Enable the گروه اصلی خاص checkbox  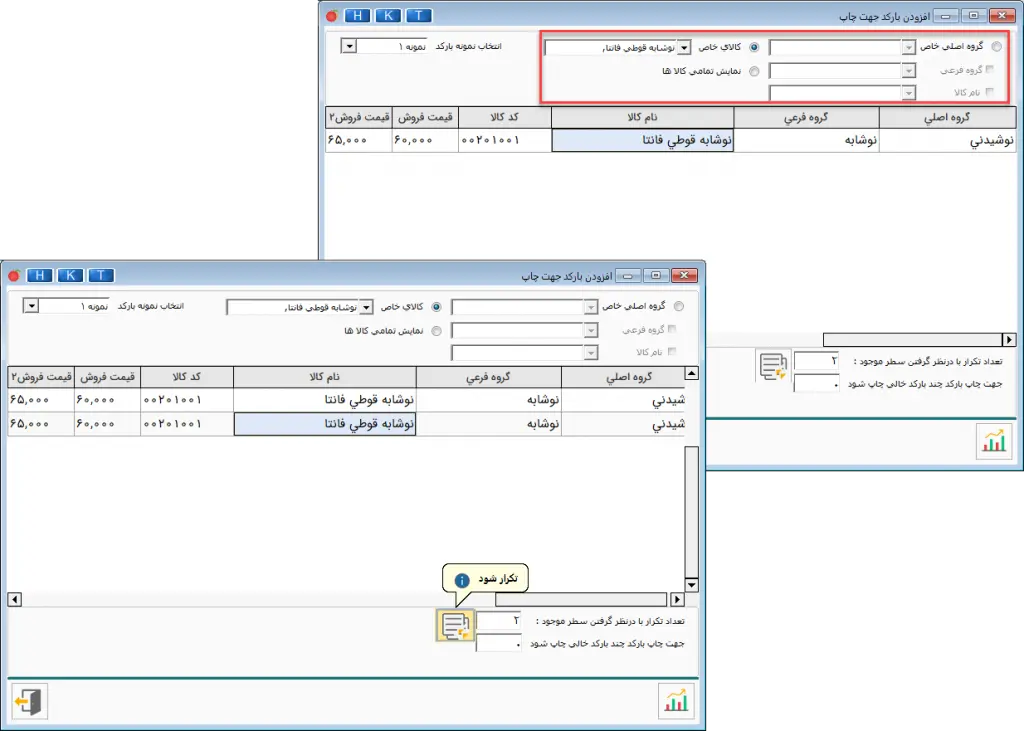678,305
